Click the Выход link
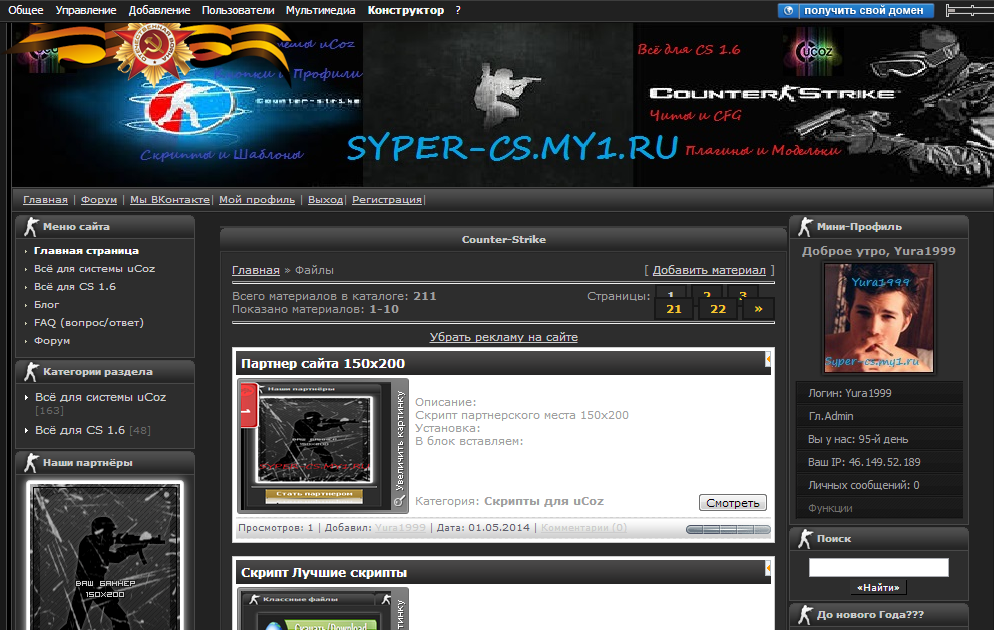Image resolution: width=994 pixels, height=630 pixels. [325, 200]
